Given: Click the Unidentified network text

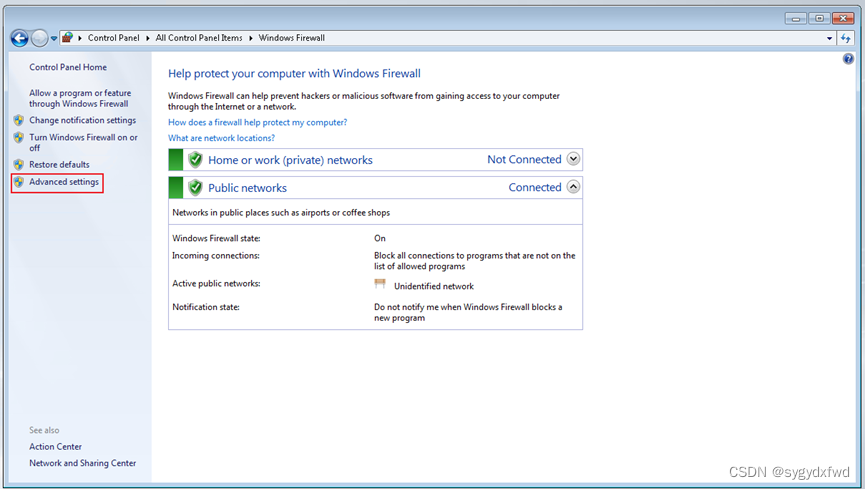Looking at the screenshot, I should coord(434,286).
